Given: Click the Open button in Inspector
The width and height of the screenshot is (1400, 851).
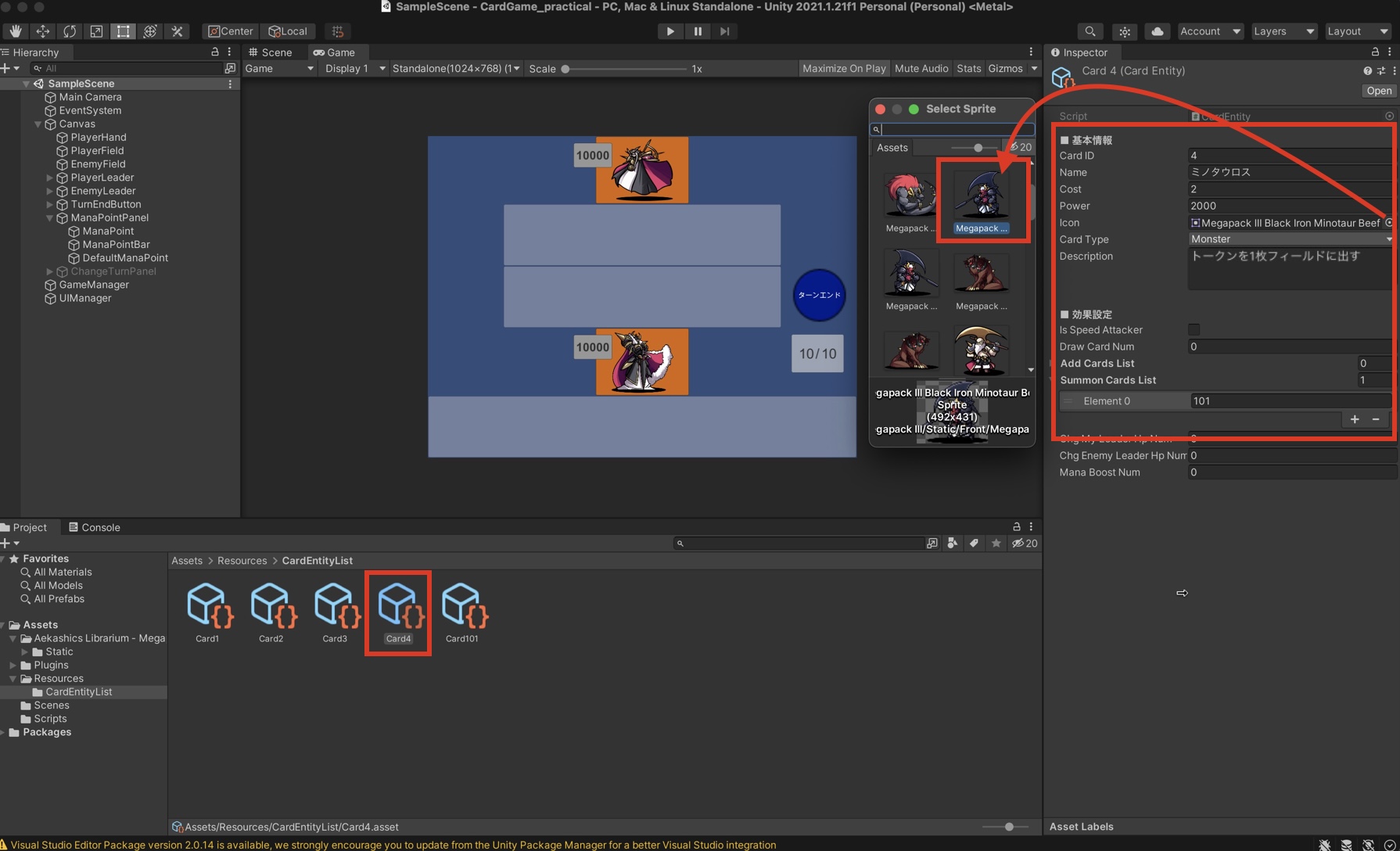Looking at the screenshot, I should point(1378,91).
